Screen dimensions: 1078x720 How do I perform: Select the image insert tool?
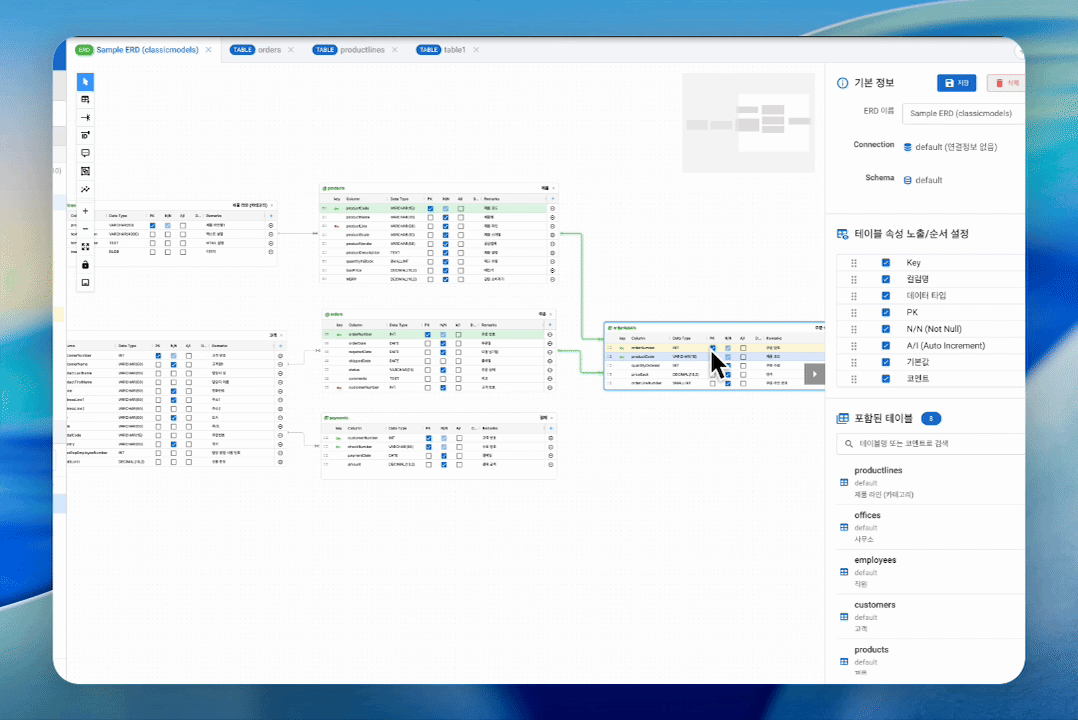[x=85, y=170]
